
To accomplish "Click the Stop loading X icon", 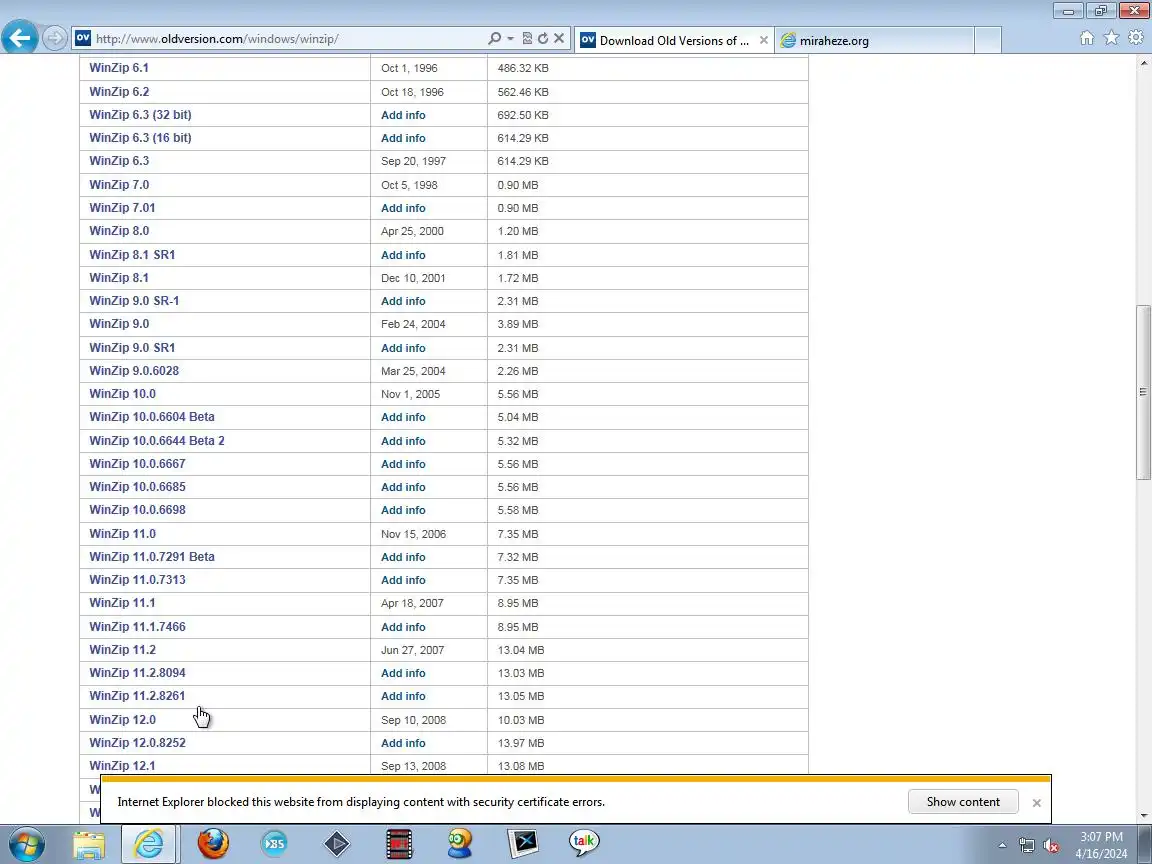I will point(559,38).
